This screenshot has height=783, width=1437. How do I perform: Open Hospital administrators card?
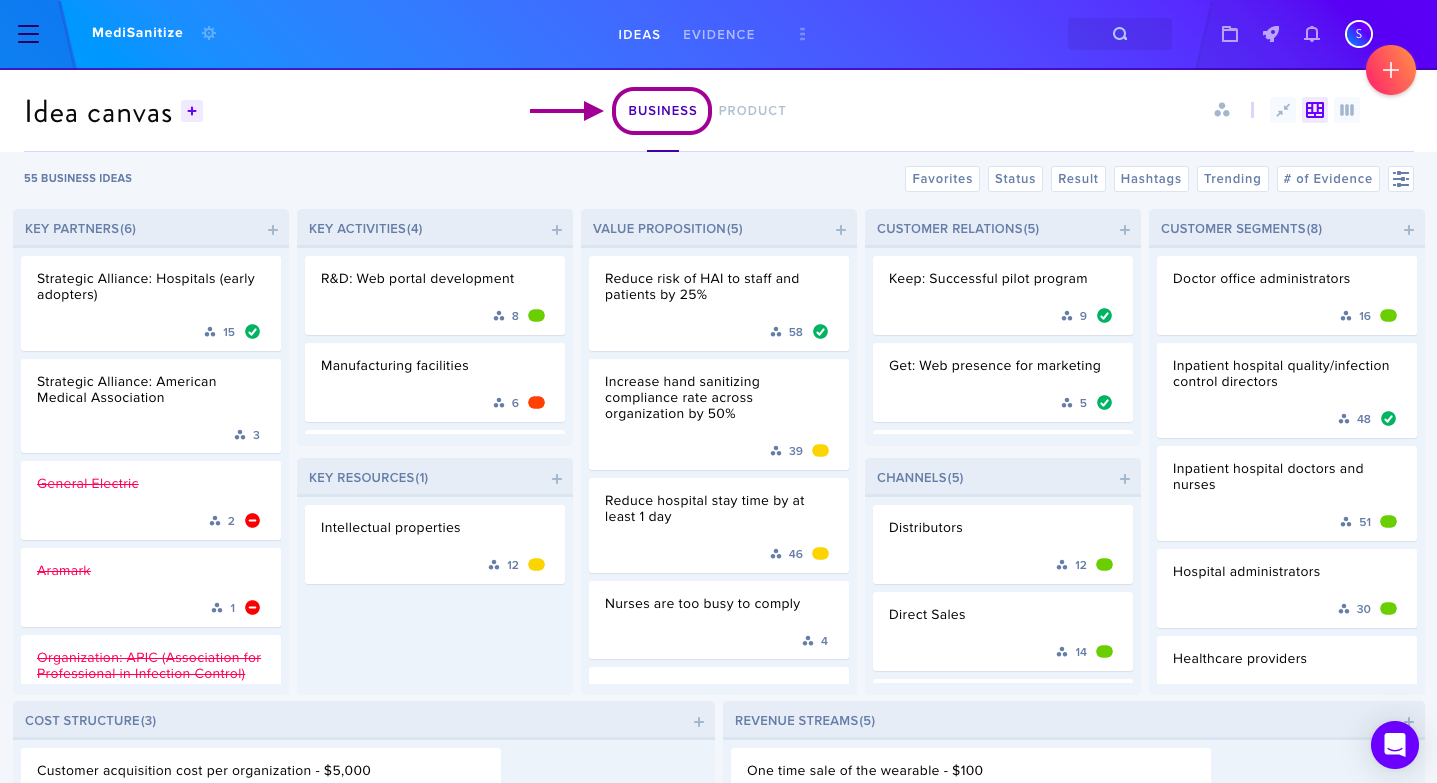click(1287, 588)
